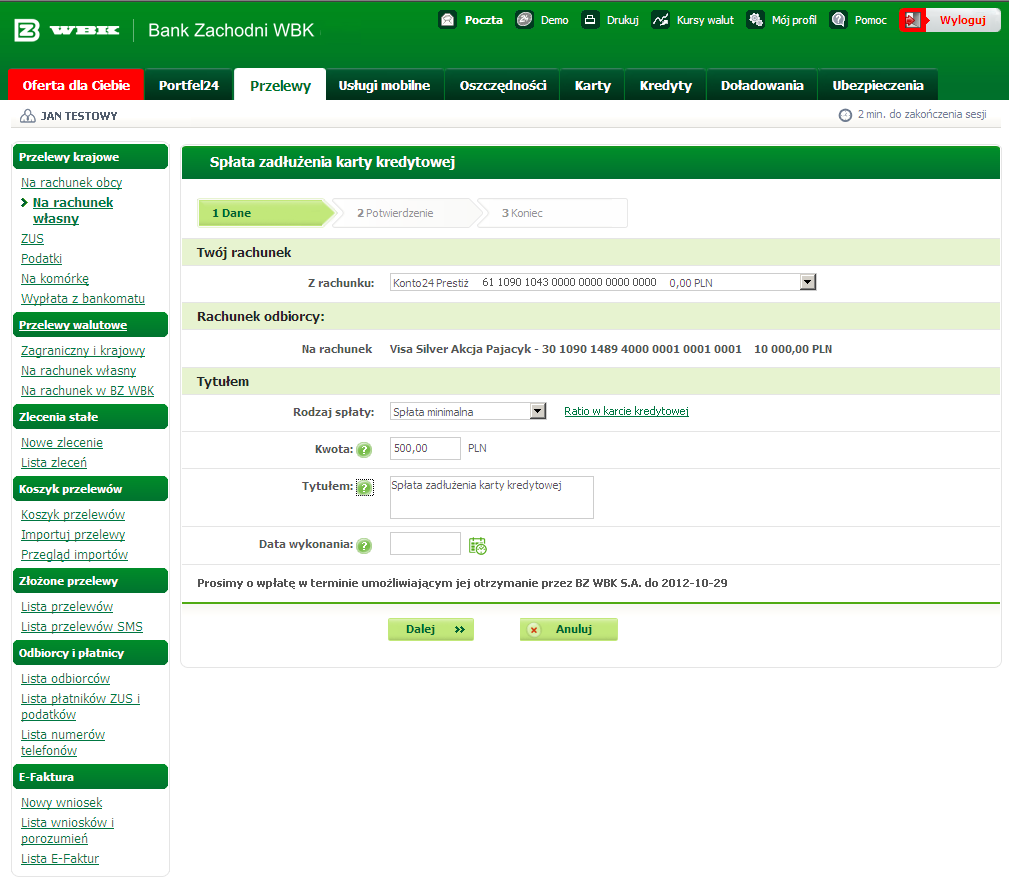Click the Przelewy krajowe section header
The image size is (1009, 882).
[x=90, y=157]
